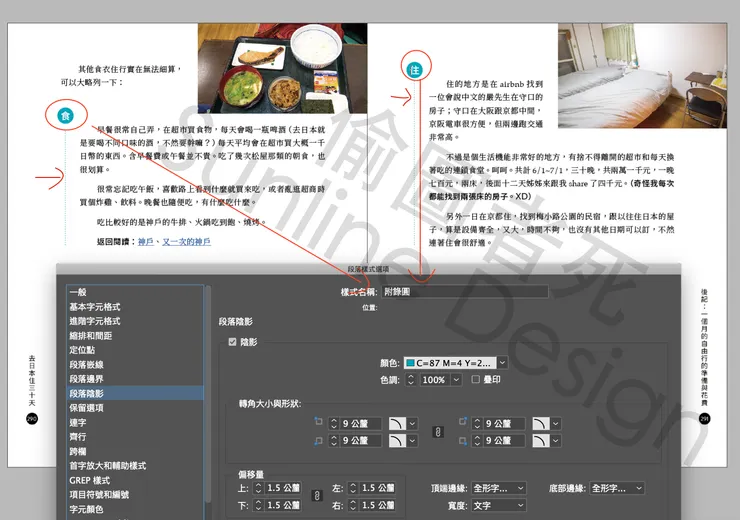Click the 神戶 hyperlink in the document

tap(146, 242)
